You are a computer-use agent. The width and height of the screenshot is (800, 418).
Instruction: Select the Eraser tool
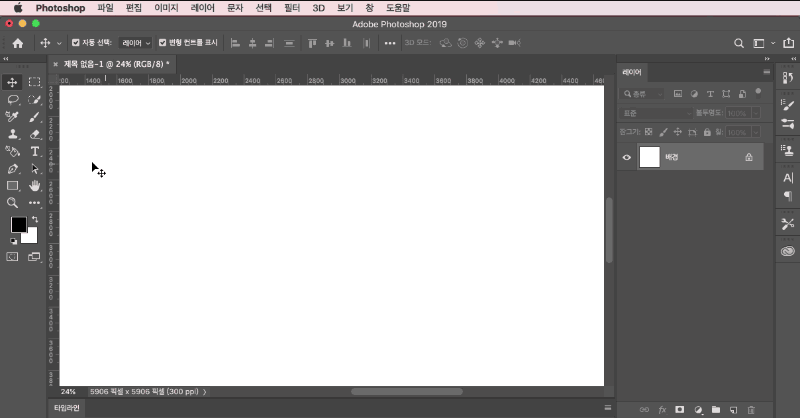[34, 134]
